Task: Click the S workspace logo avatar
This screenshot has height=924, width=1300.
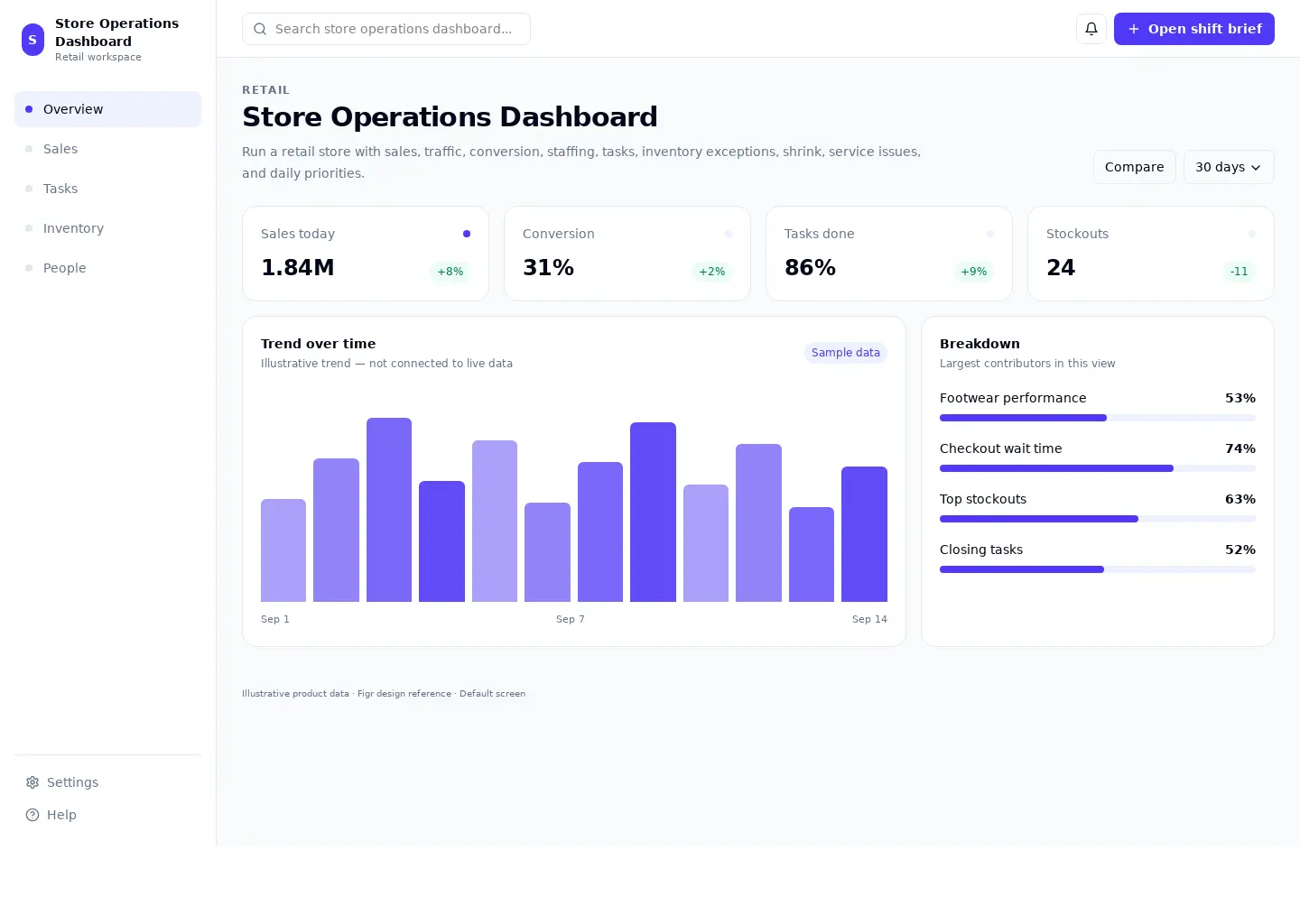Action: point(32,40)
